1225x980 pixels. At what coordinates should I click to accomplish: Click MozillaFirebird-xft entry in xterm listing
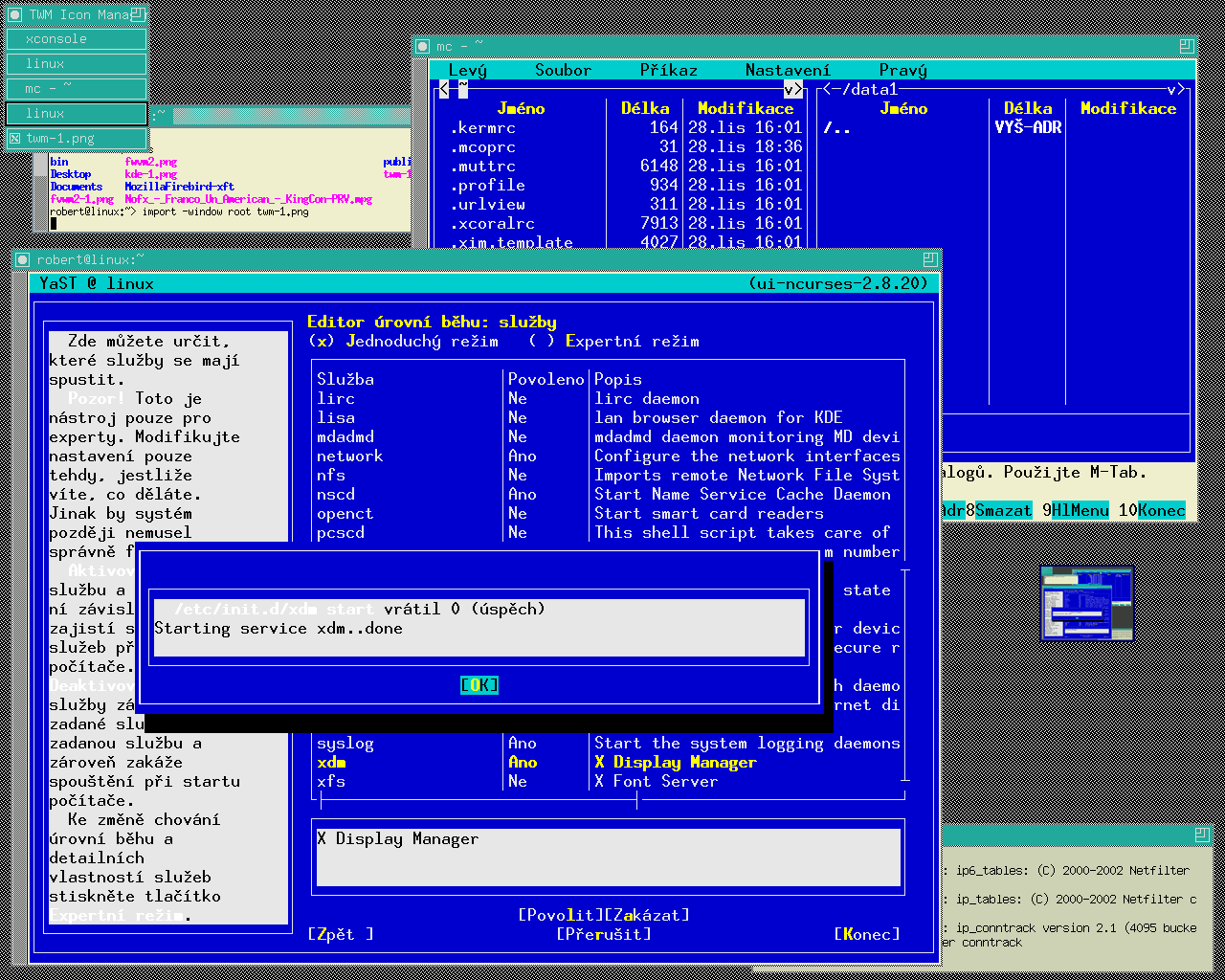(179, 187)
